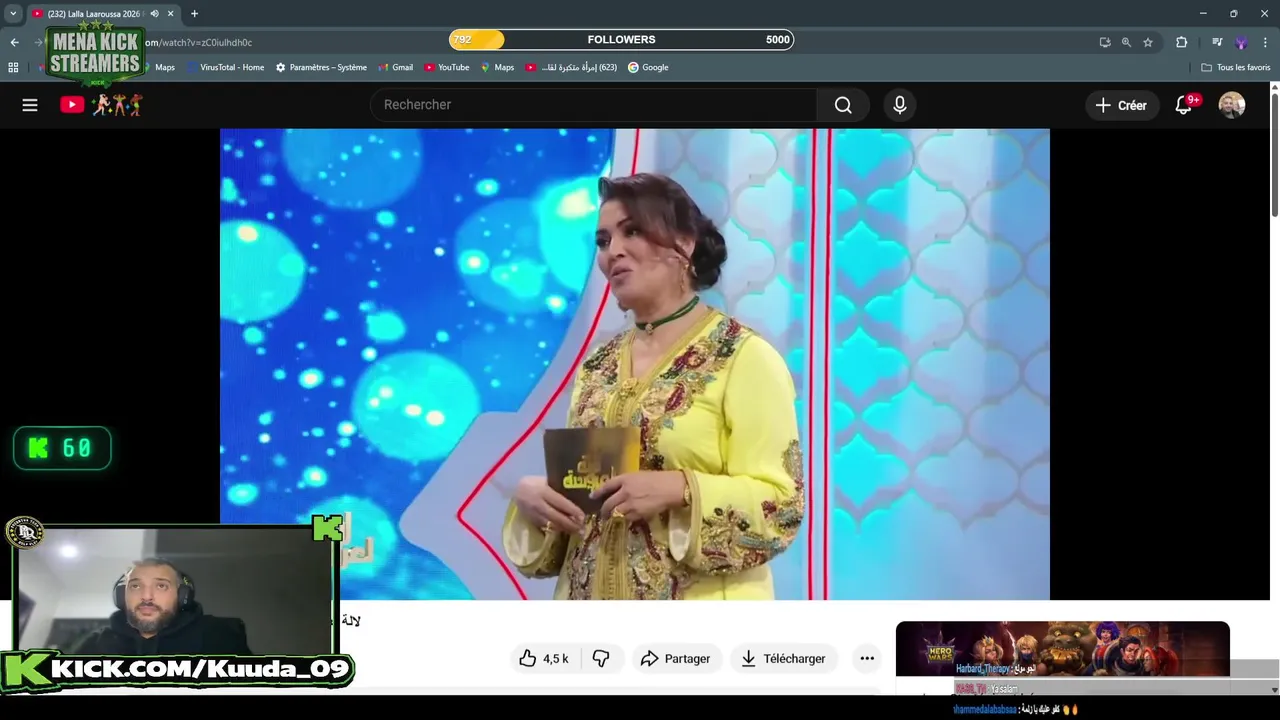Click the Partager button

point(675,658)
